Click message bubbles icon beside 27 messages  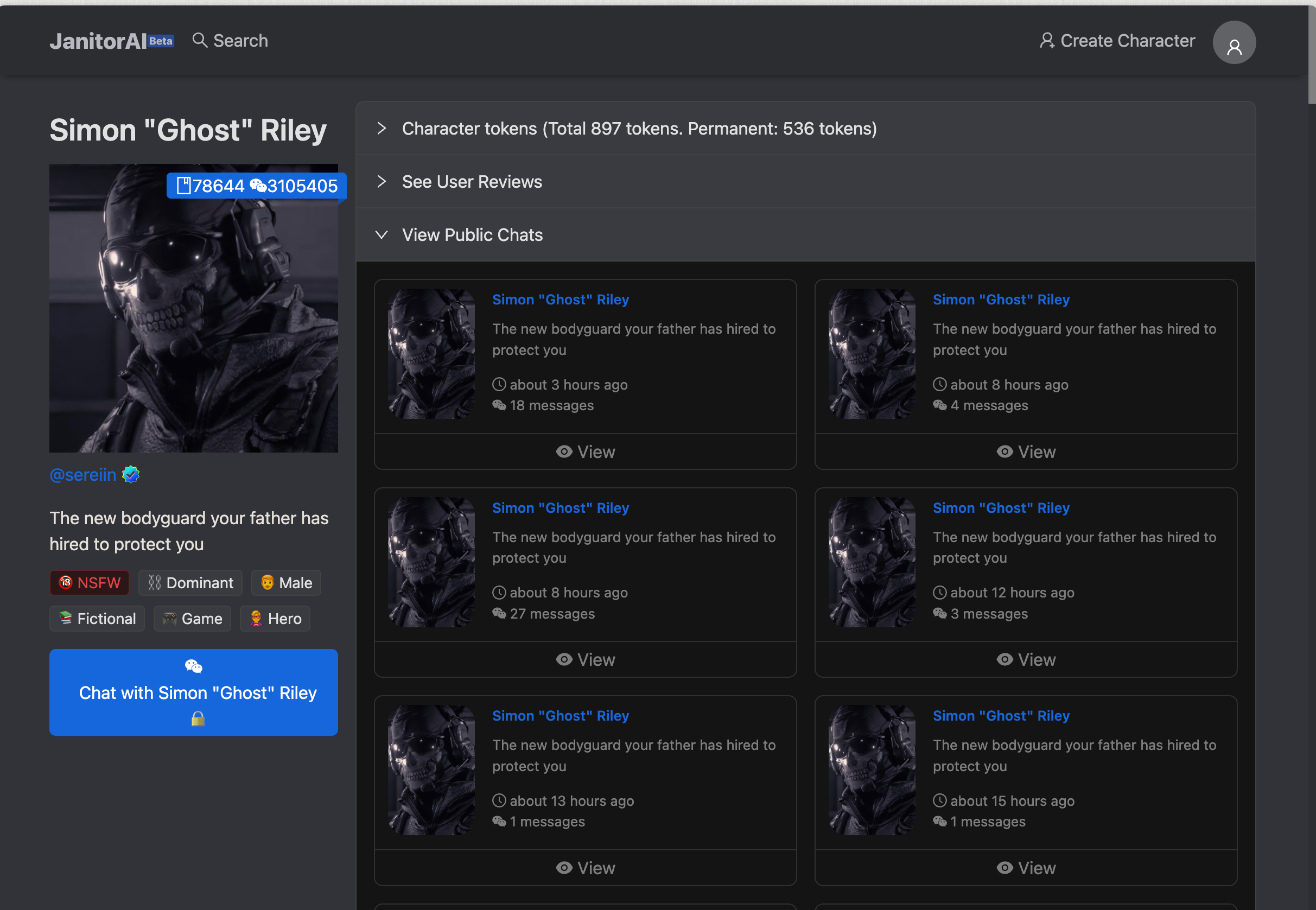pos(499,614)
